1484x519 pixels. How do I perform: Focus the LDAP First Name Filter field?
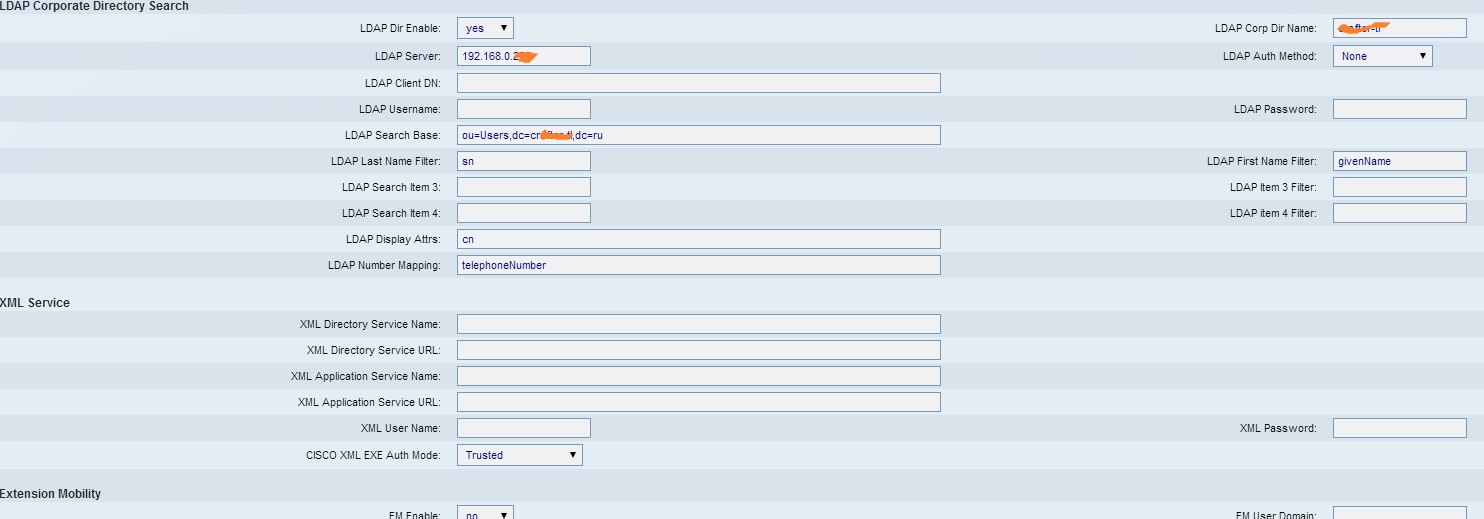[x=1399, y=161]
